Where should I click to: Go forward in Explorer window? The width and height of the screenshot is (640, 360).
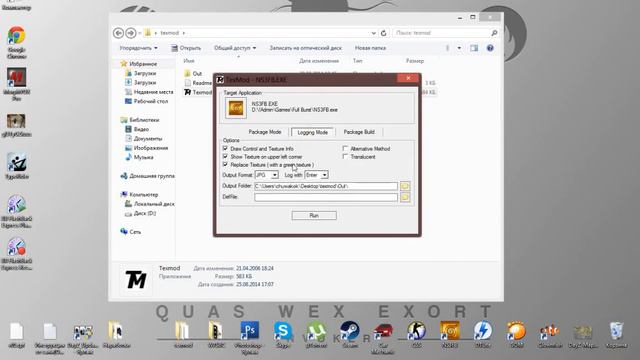point(131,33)
